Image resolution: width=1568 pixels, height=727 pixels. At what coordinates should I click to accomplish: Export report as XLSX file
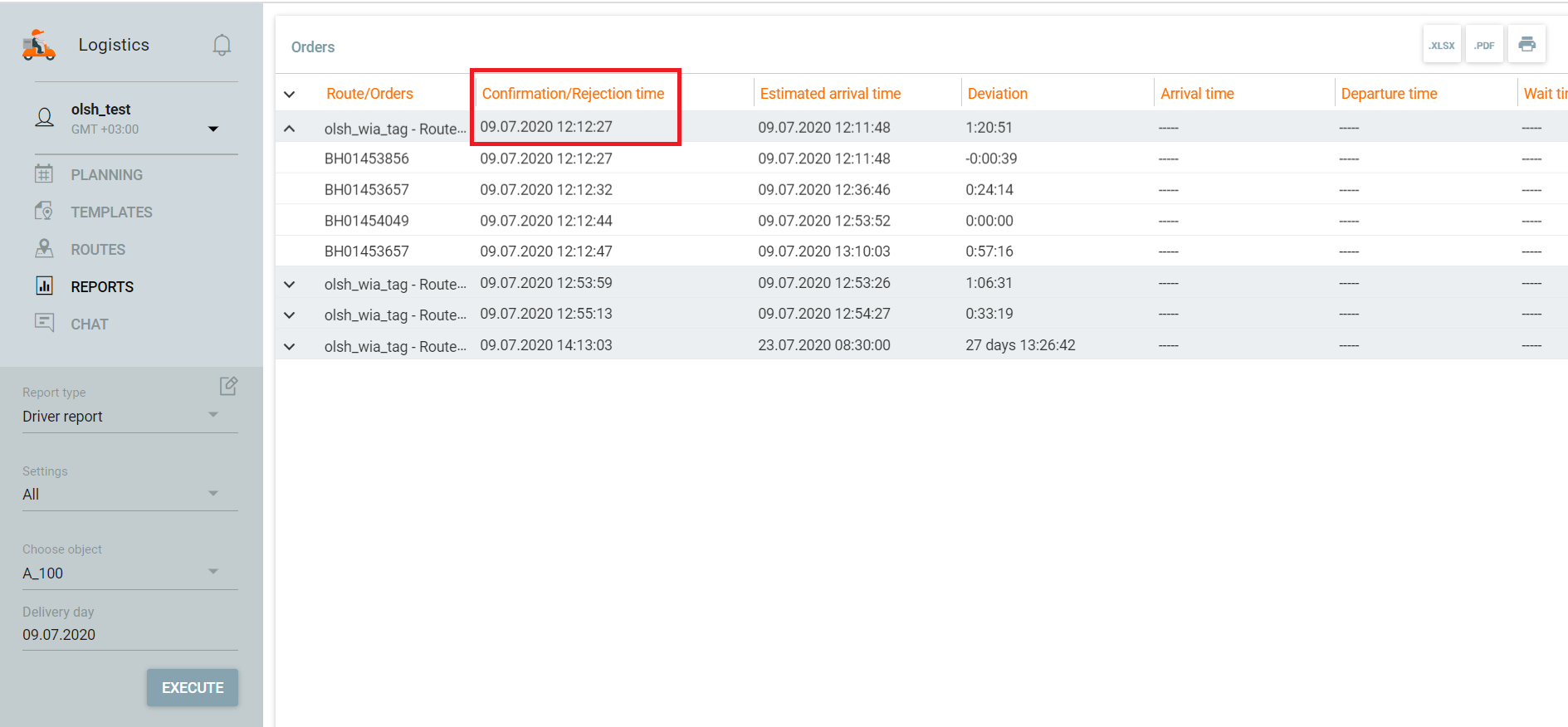1442,45
